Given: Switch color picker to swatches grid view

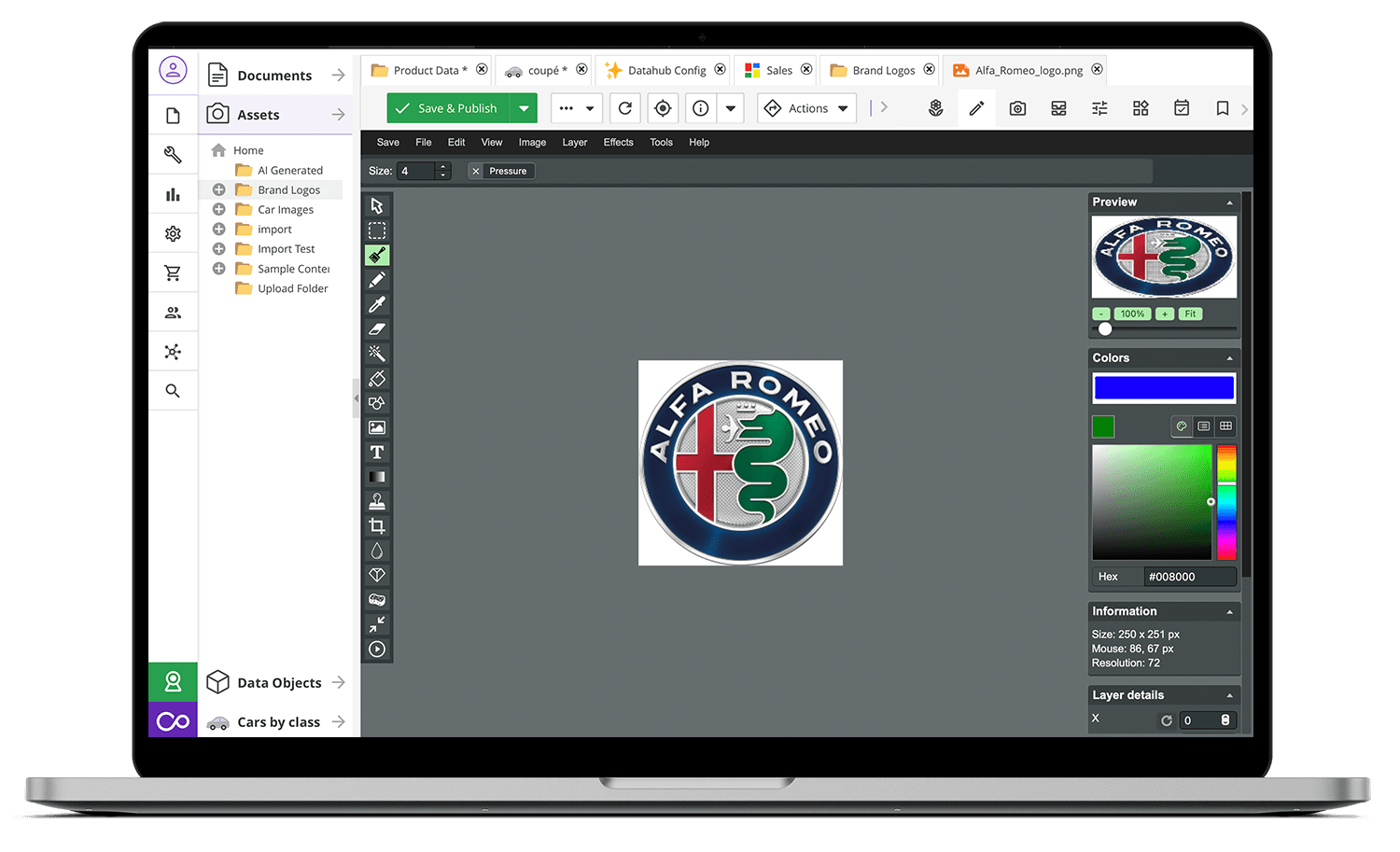Looking at the screenshot, I should [1225, 426].
